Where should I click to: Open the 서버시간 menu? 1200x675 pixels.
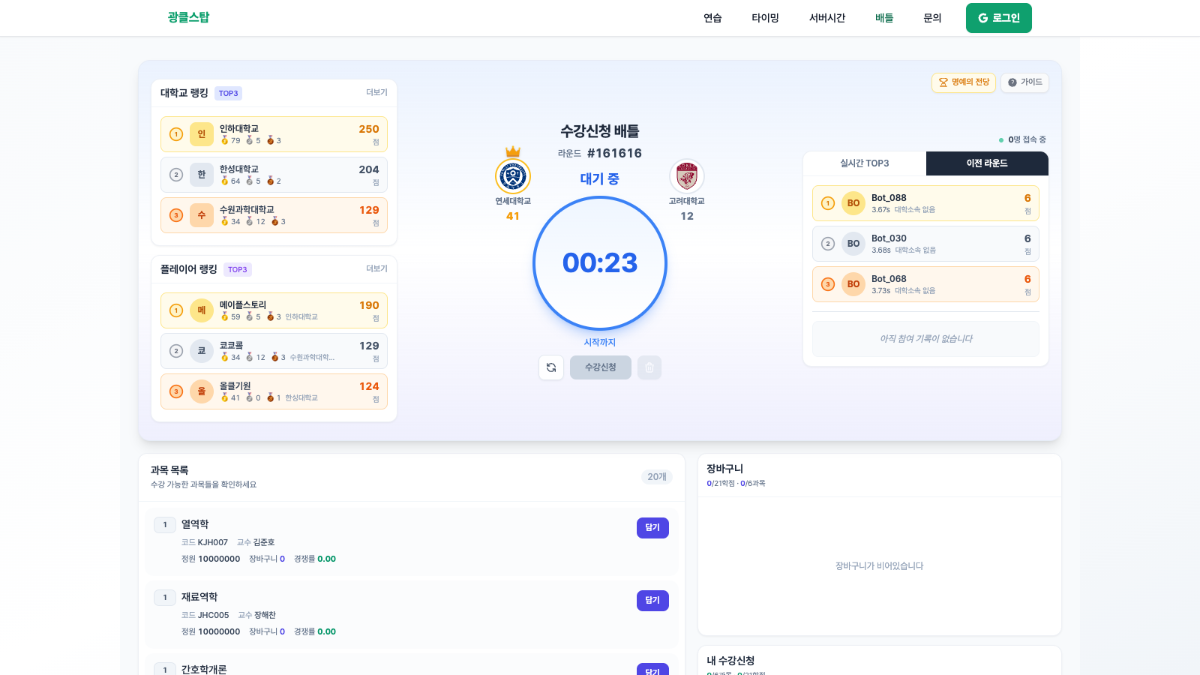827,18
